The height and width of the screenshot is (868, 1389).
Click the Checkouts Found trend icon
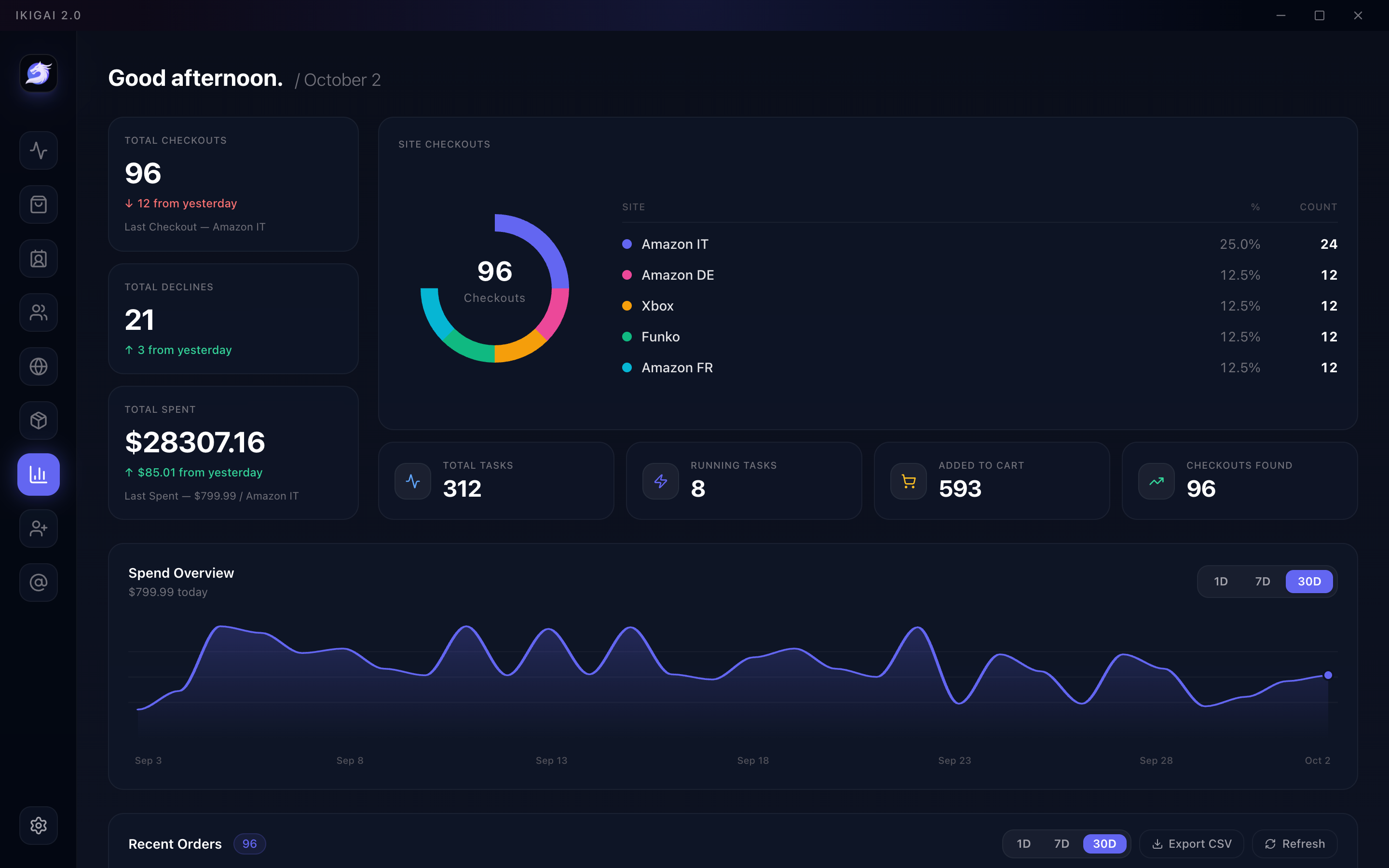1157,481
